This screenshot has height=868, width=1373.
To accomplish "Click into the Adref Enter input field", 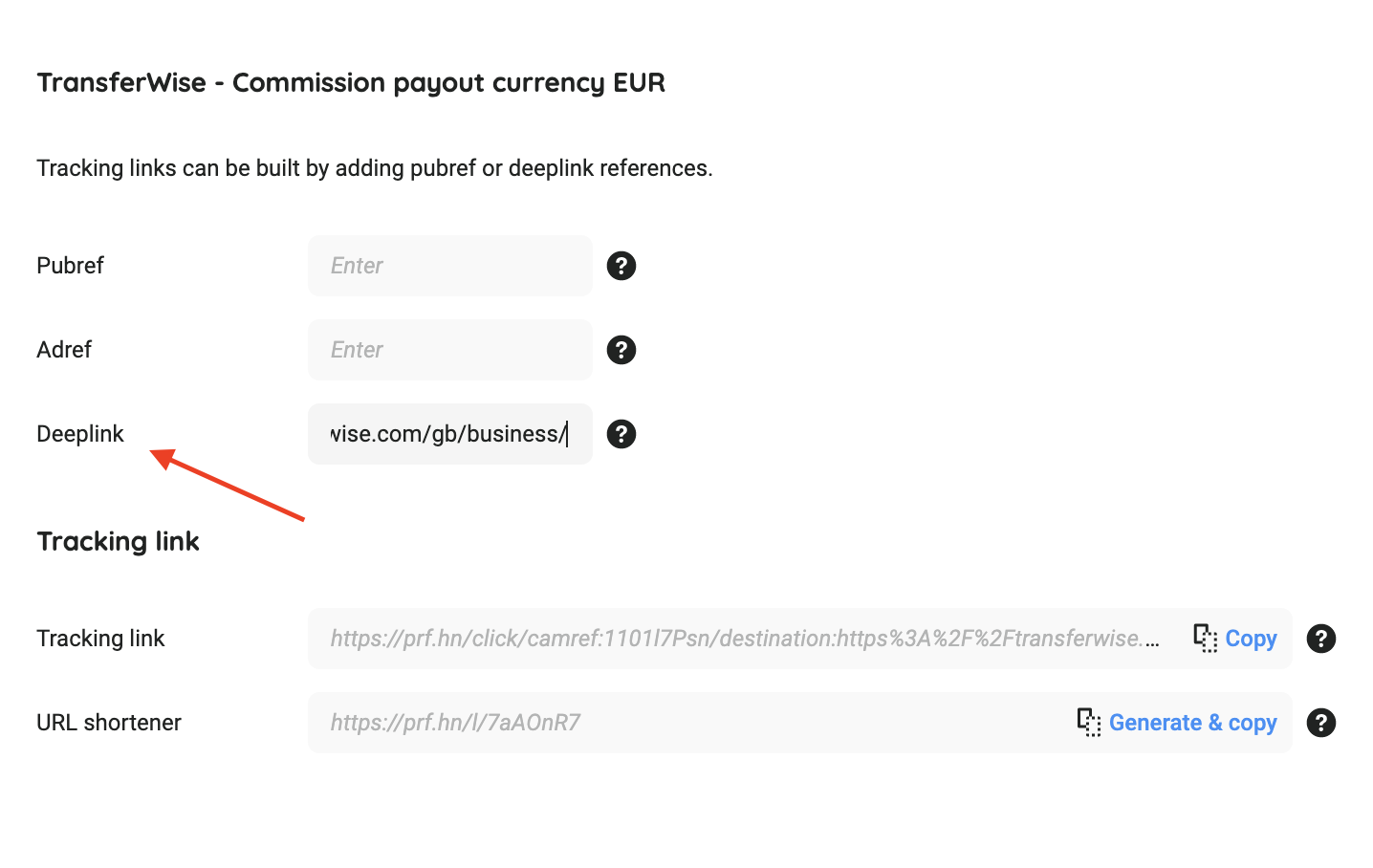I will [449, 350].
